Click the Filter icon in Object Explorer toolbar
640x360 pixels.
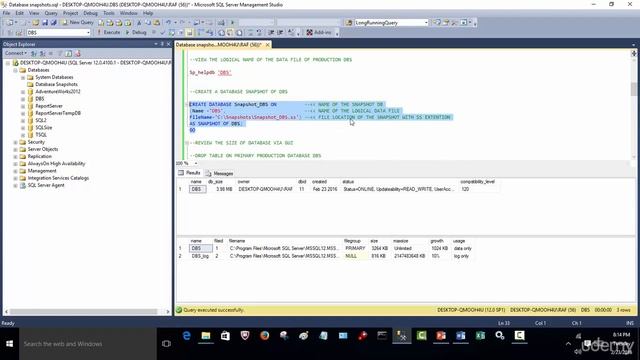60,53
